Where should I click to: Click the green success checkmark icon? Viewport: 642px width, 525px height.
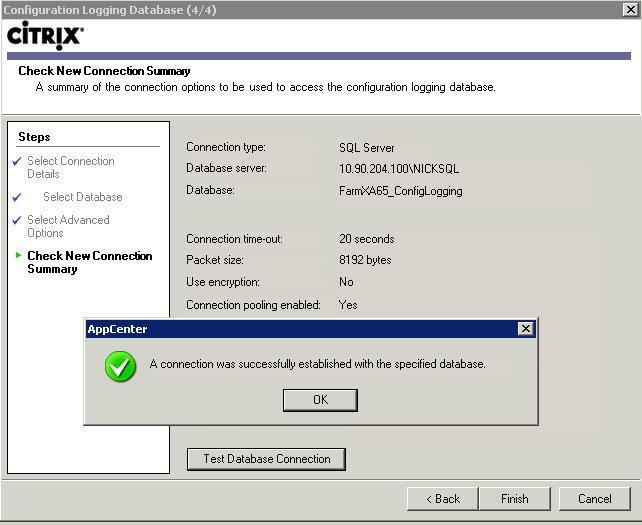120,367
